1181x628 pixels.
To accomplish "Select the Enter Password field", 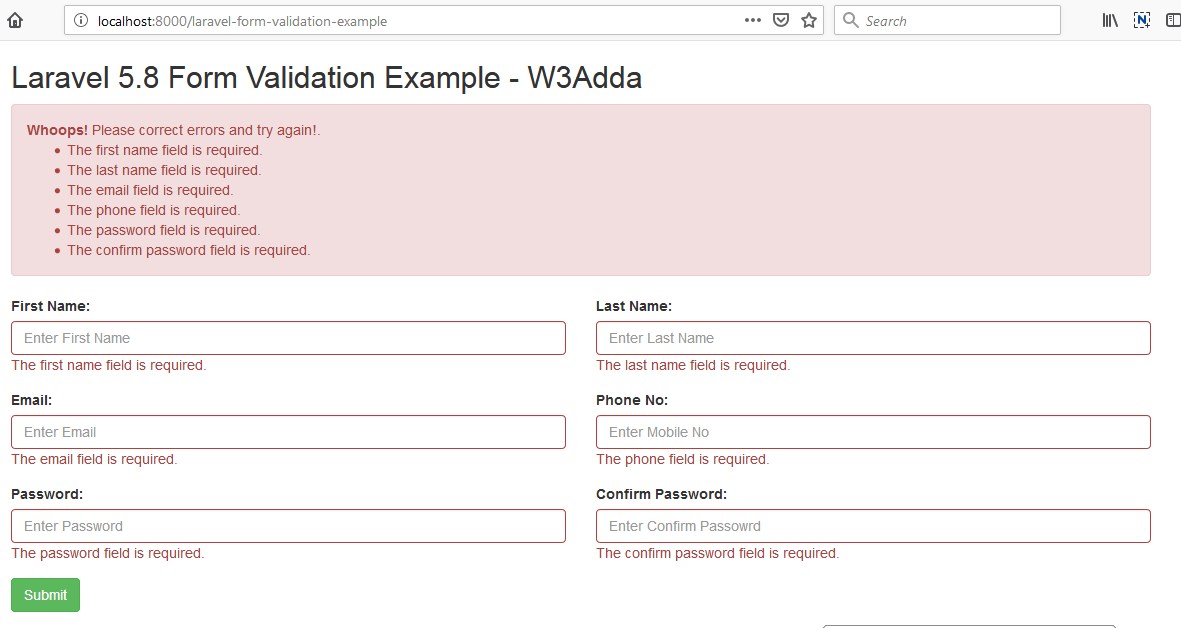I will (288, 525).
